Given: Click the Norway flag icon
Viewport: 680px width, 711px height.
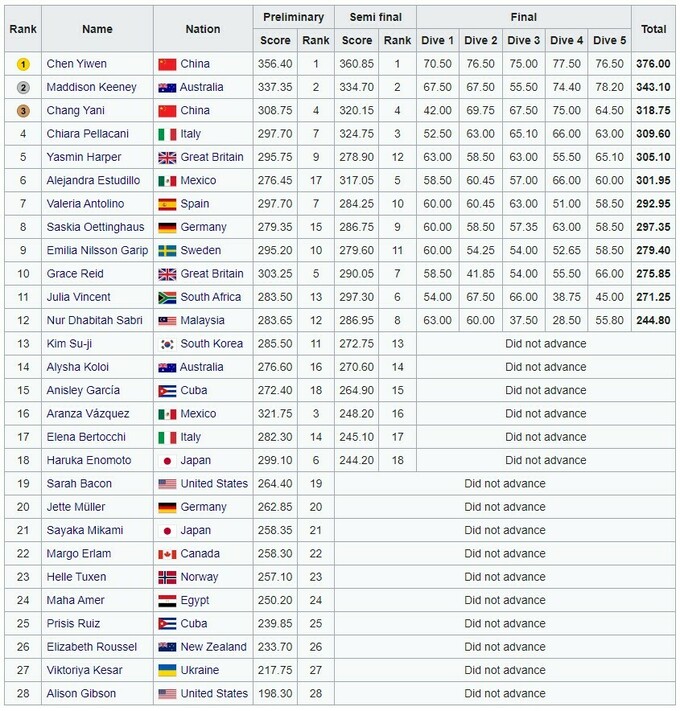Looking at the screenshot, I should pyautogui.click(x=167, y=577).
